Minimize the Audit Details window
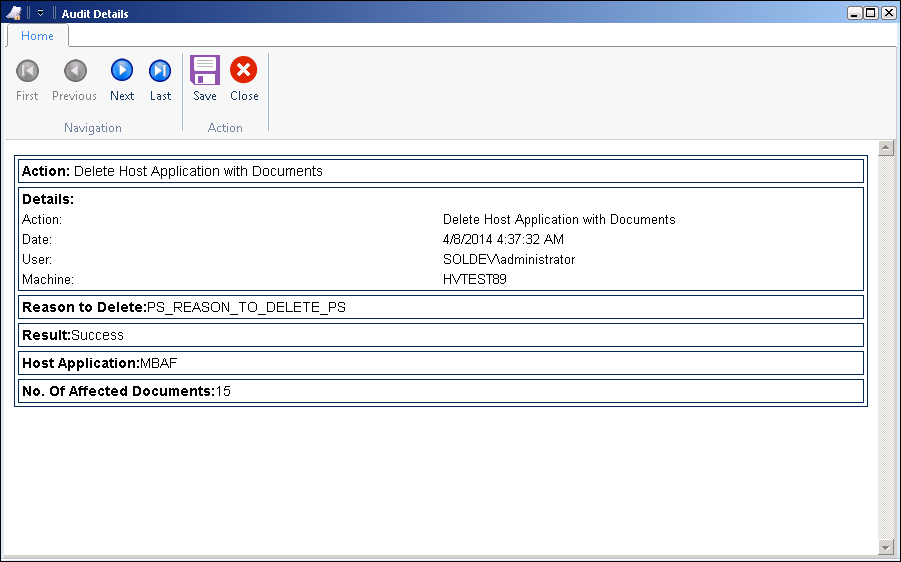Viewport: 901px width, 562px height. tap(855, 13)
